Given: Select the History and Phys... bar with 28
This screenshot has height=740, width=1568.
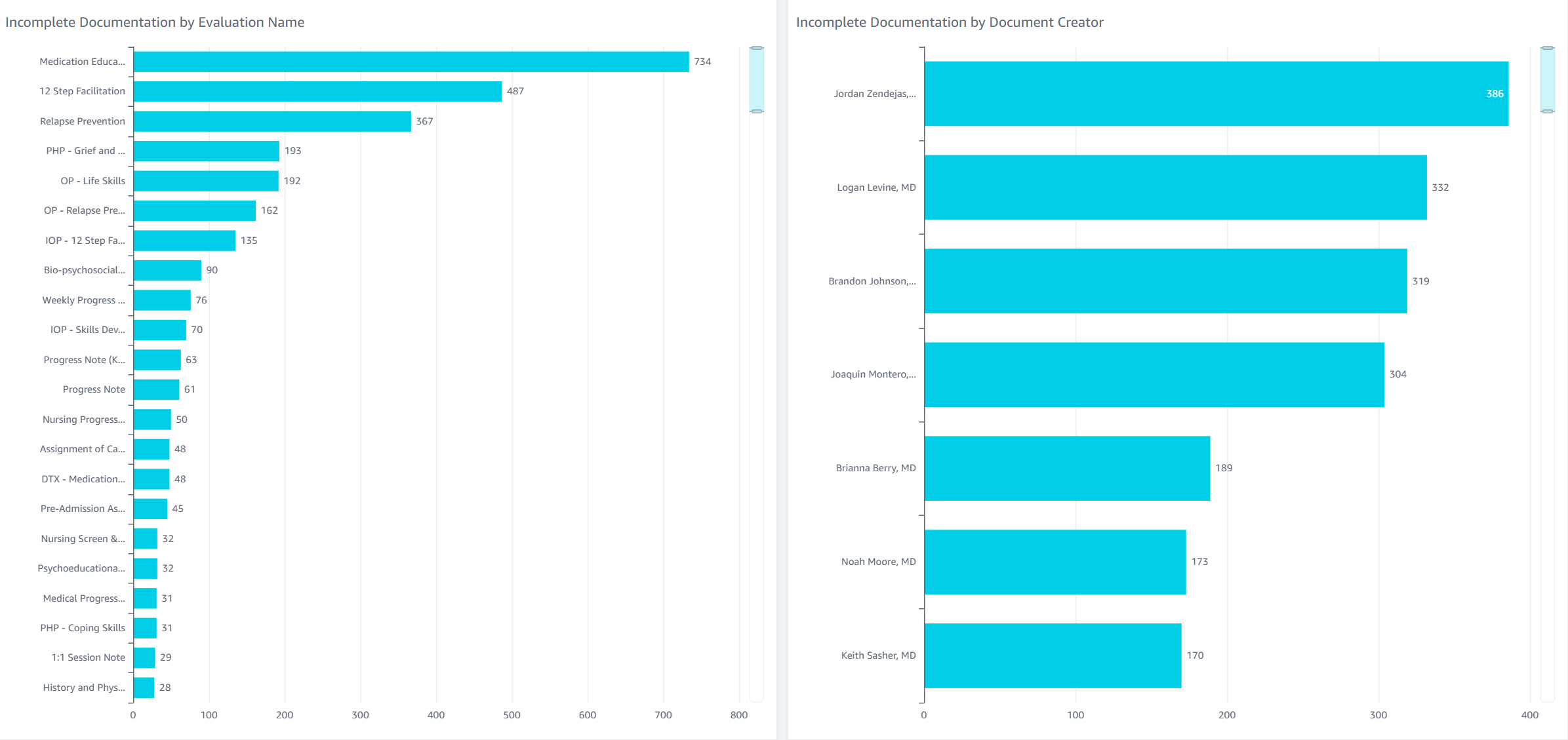Looking at the screenshot, I should click(144, 688).
